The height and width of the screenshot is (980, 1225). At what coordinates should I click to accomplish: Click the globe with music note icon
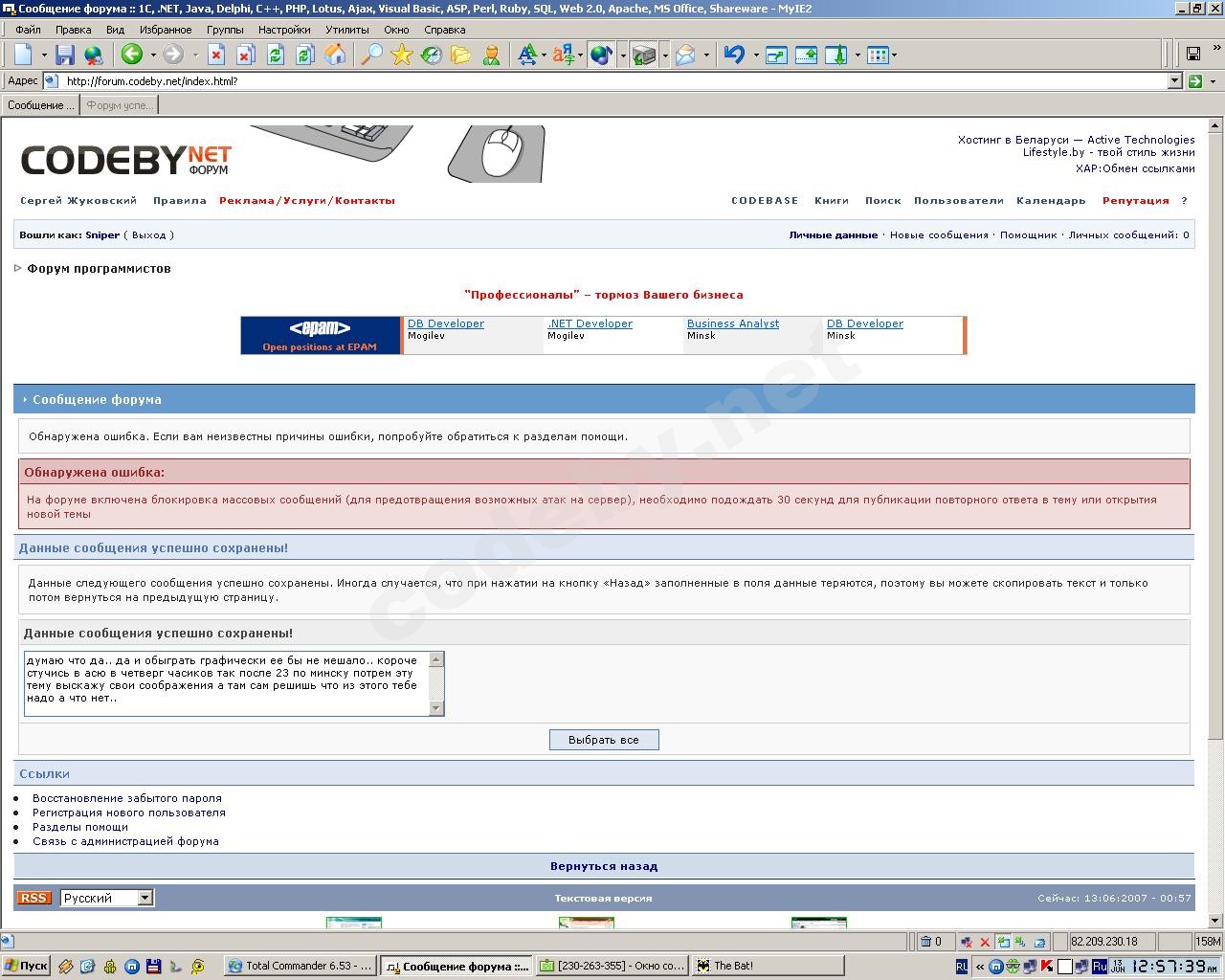601,55
